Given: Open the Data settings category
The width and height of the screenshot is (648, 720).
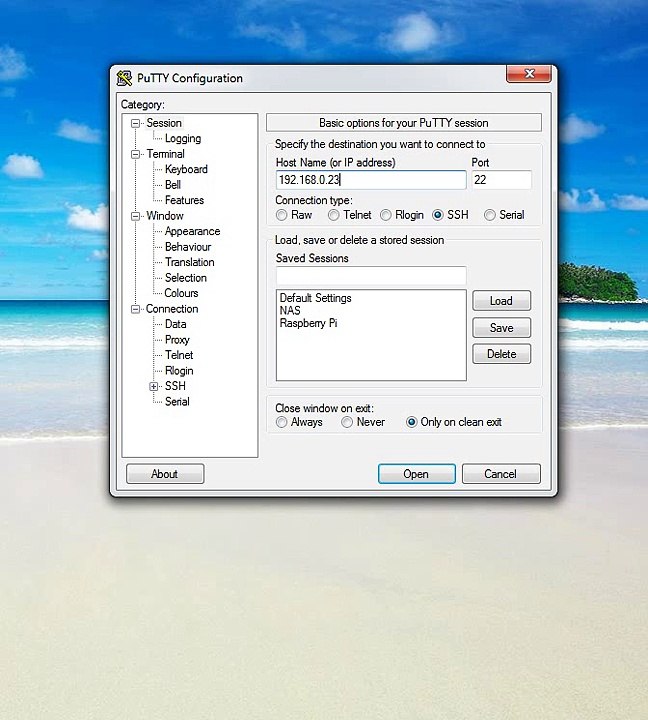Looking at the screenshot, I should coord(175,324).
